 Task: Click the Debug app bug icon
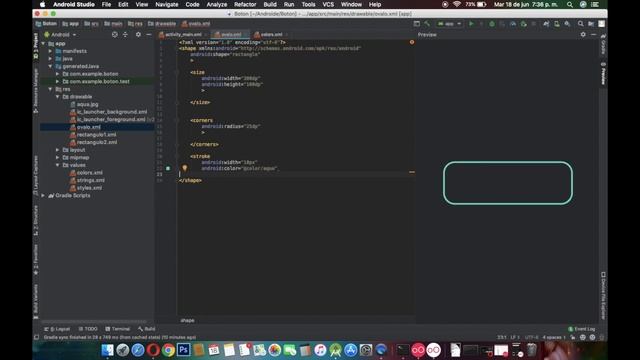click(492, 24)
